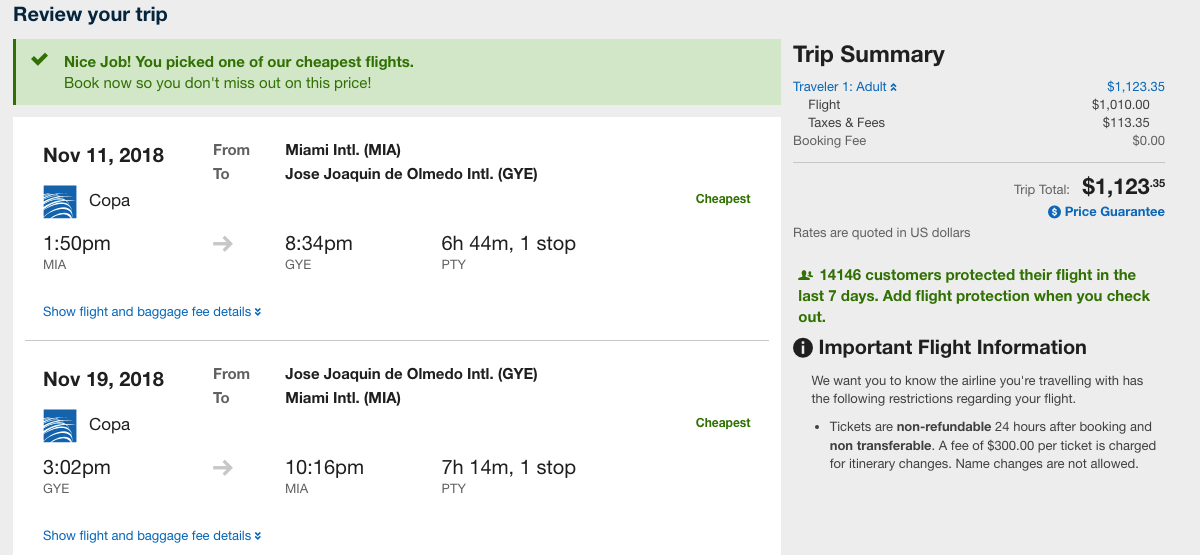1200x555 pixels.
Task: Expand return flight and baggage fee details
Action: point(152,536)
